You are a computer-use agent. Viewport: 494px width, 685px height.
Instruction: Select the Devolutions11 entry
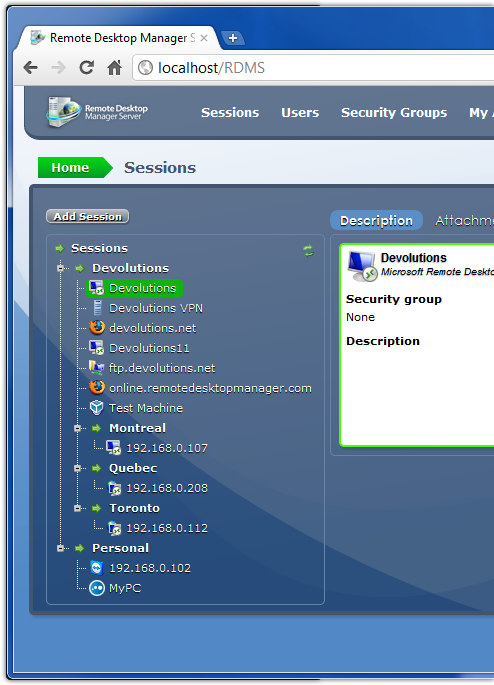149,348
